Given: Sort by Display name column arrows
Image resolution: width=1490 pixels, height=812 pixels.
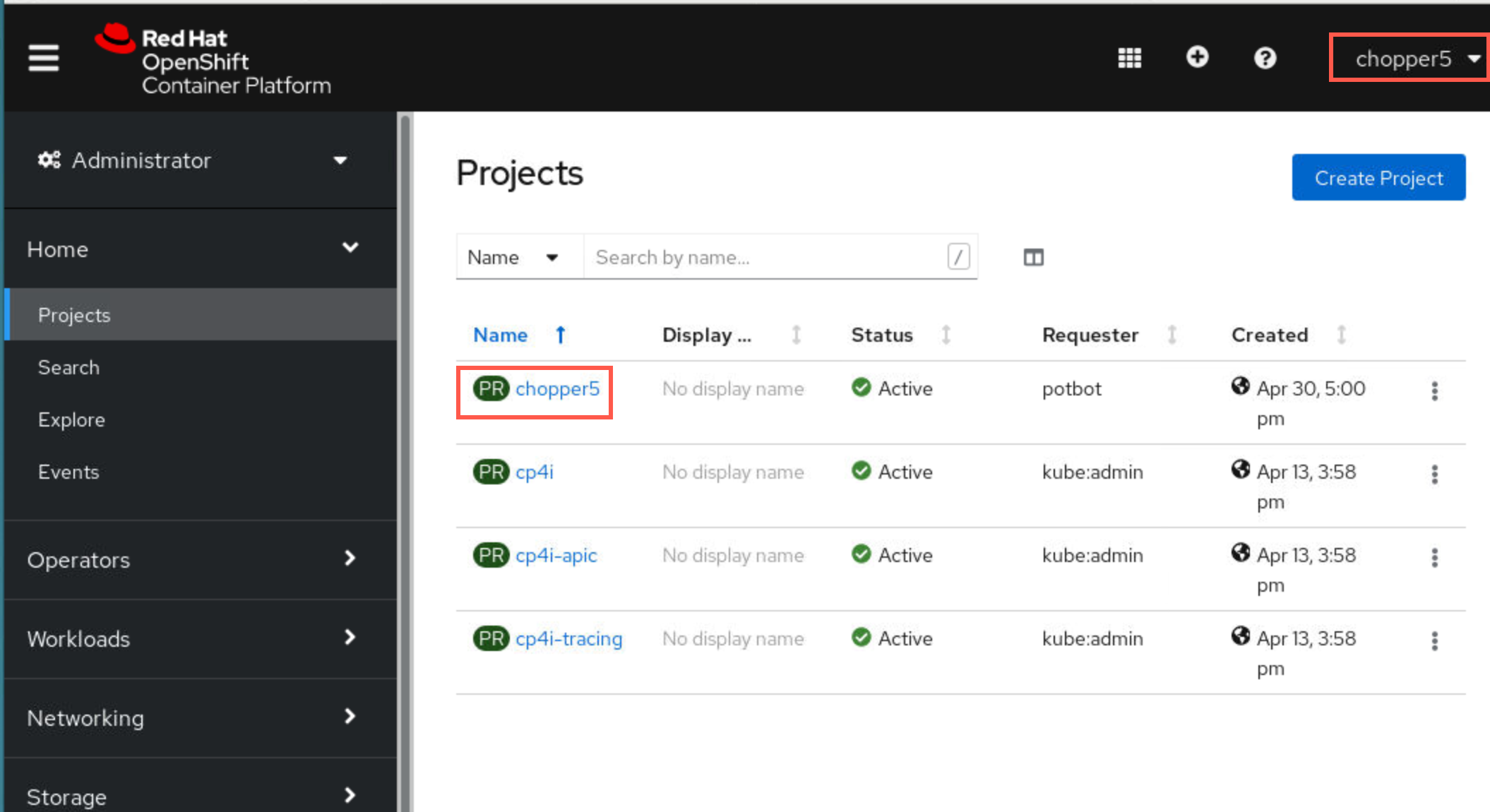Looking at the screenshot, I should pyautogui.click(x=796, y=335).
